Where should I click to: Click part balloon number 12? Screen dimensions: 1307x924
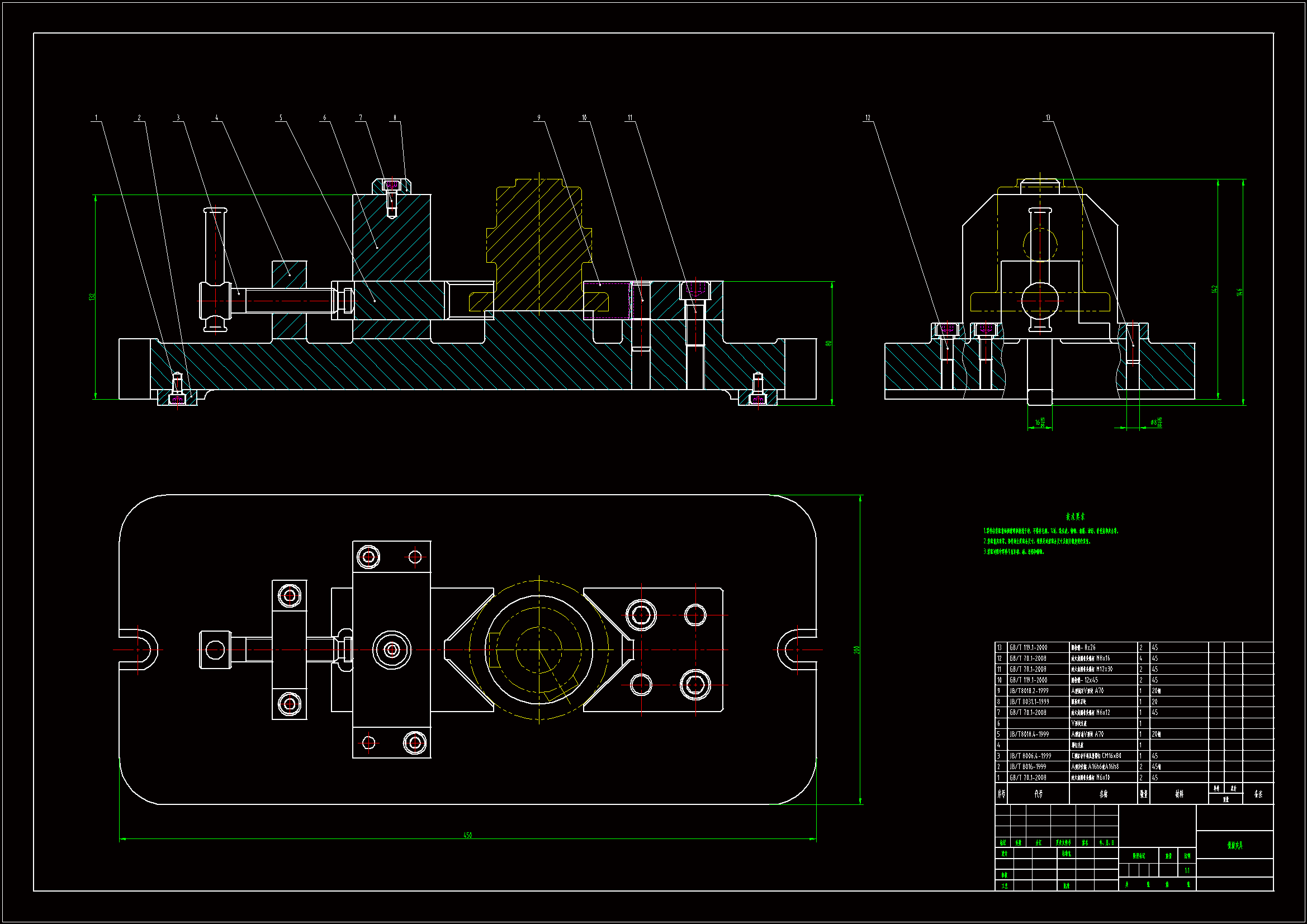coord(868,118)
